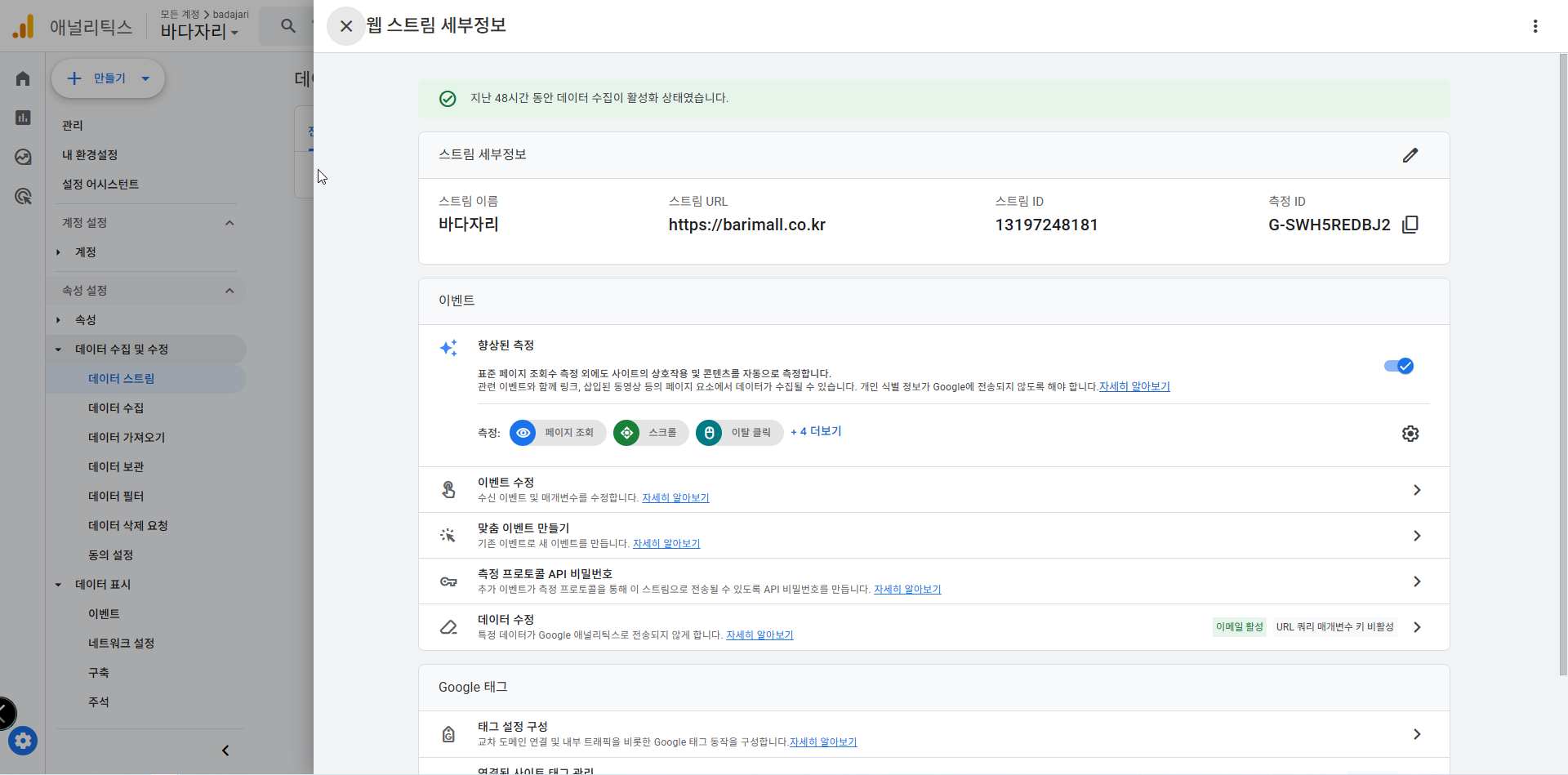
Task: Copy the measurement ID G-SWH5REDBJ2
Action: coord(1410,224)
